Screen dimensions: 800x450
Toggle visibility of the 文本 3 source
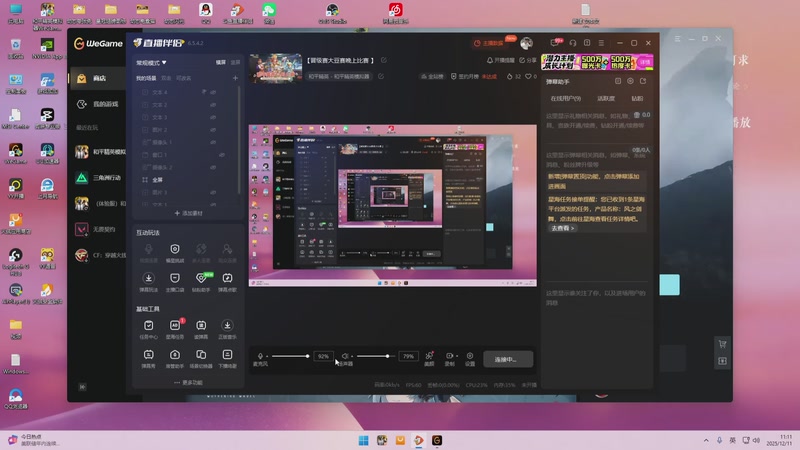[x=213, y=117]
